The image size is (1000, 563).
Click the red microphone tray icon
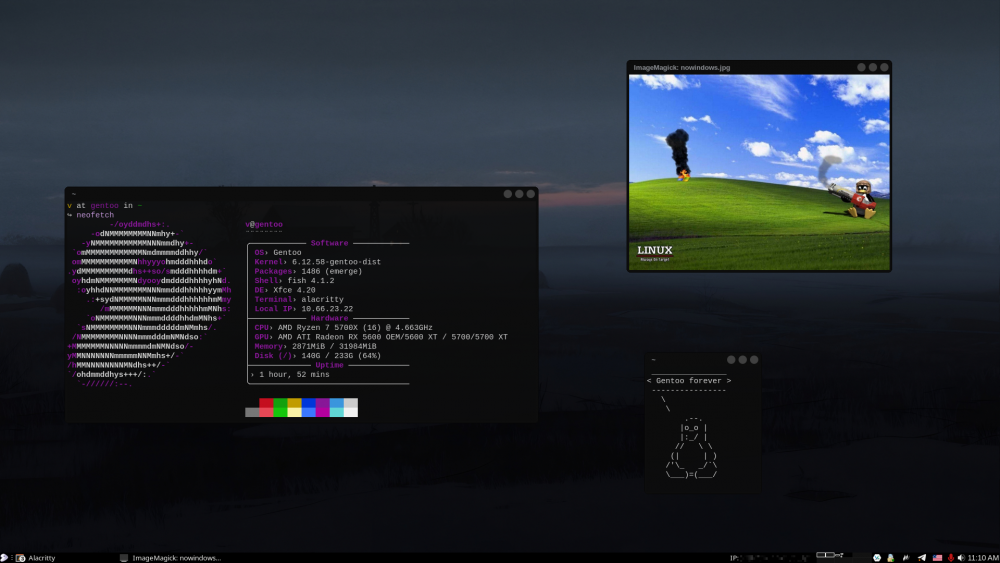(949, 557)
